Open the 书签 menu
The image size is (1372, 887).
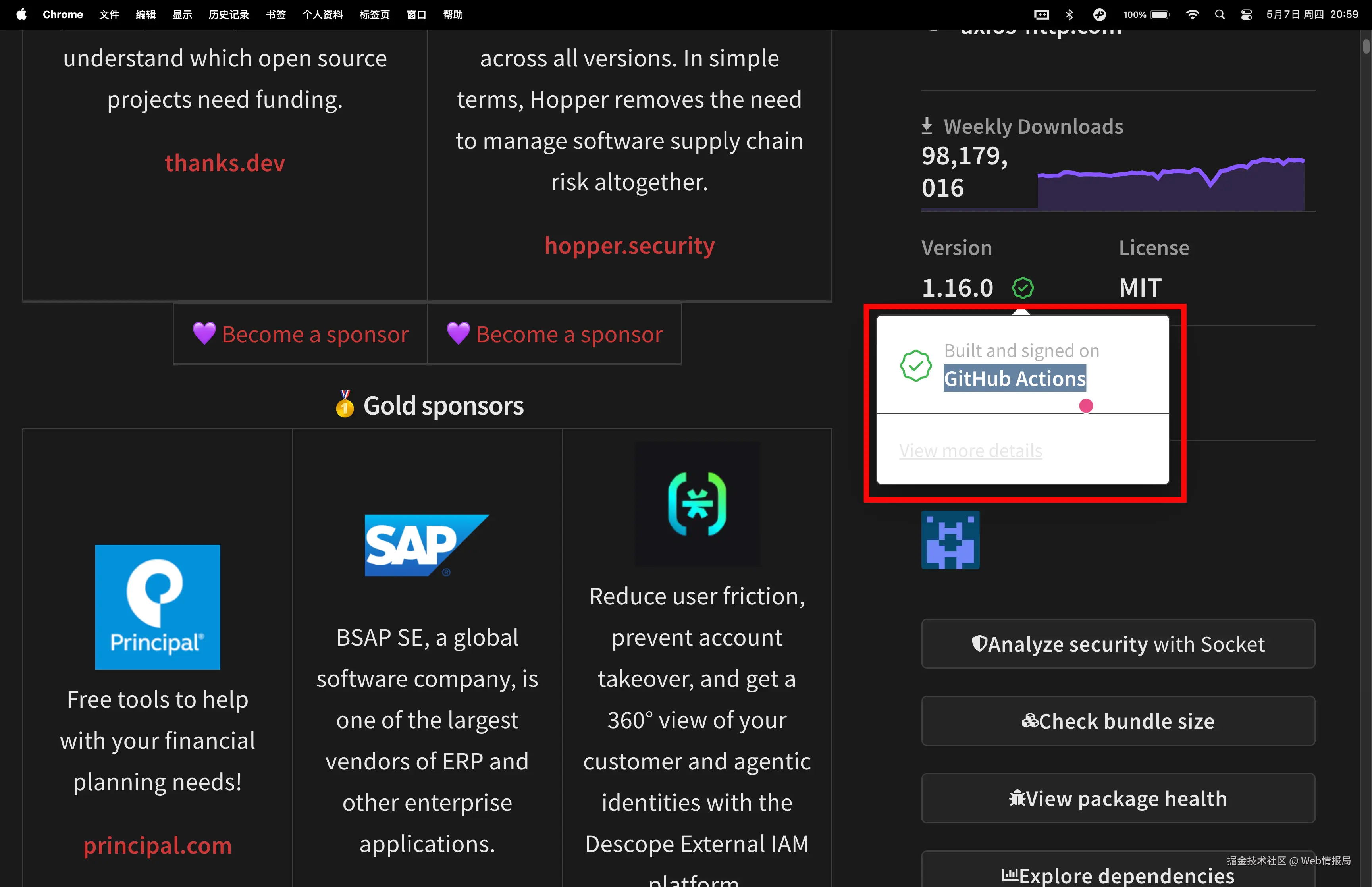[276, 14]
